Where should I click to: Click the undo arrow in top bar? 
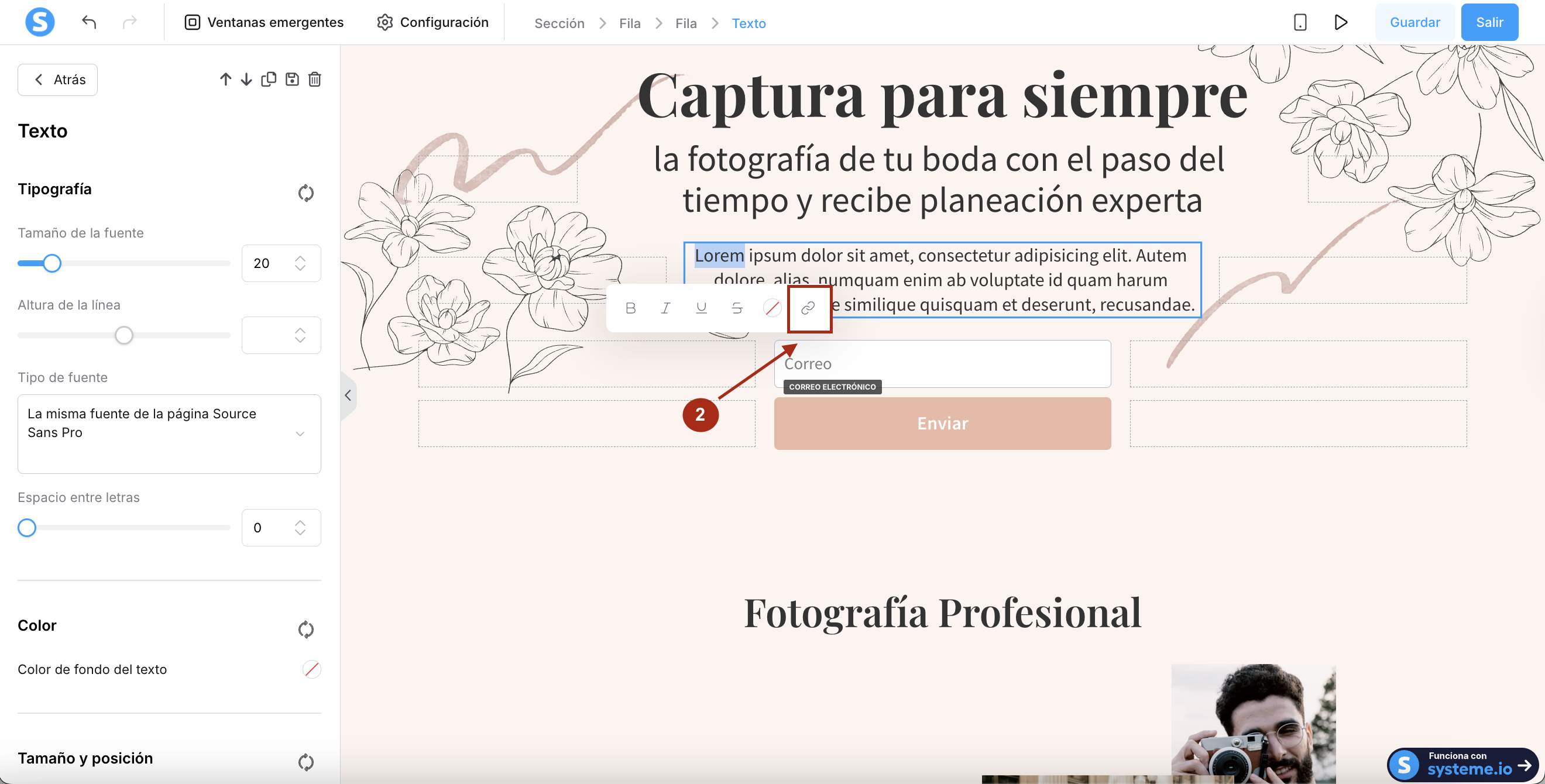[x=89, y=22]
